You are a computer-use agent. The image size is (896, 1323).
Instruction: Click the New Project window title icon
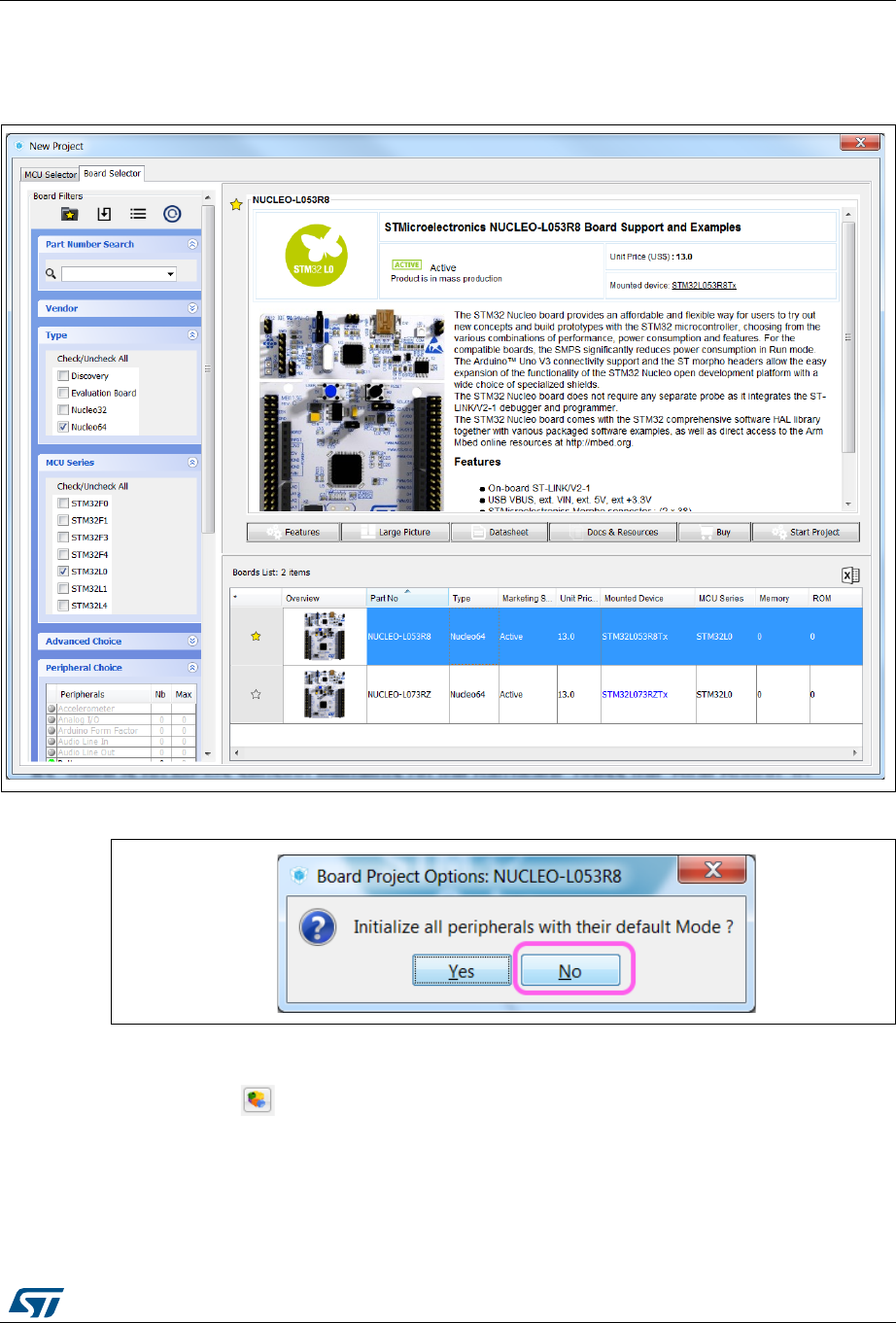coord(19,146)
